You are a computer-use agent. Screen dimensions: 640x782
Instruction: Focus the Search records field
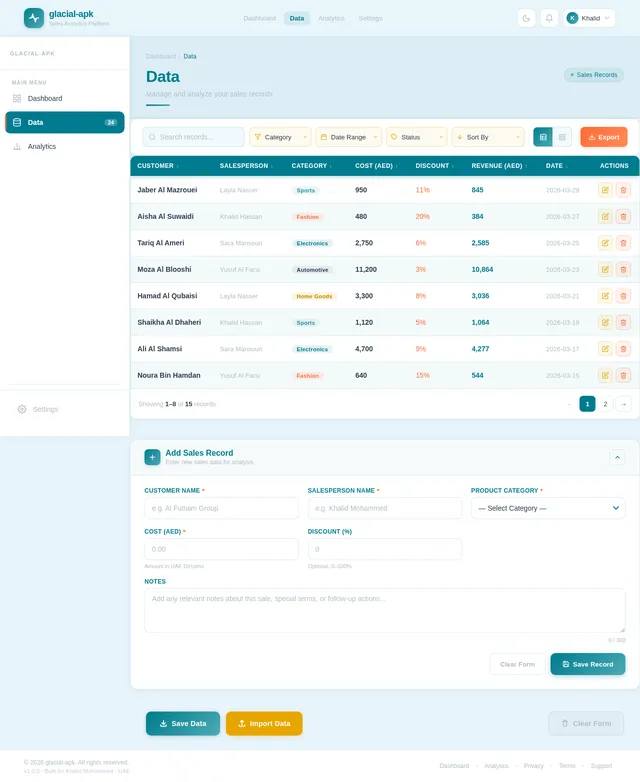pos(194,137)
